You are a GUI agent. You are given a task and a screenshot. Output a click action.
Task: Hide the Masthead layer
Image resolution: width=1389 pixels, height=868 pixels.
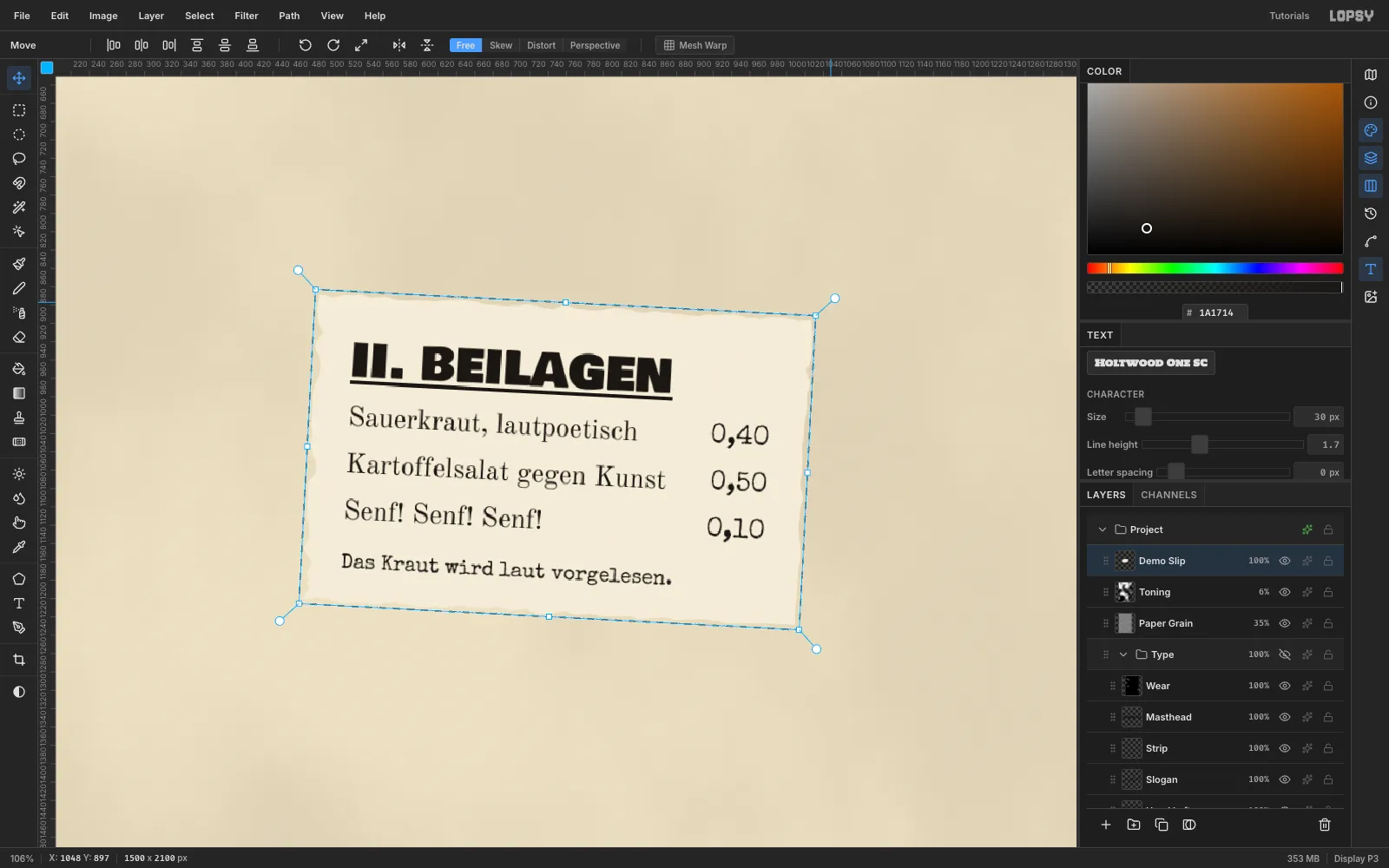pyautogui.click(x=1285, y=717)
